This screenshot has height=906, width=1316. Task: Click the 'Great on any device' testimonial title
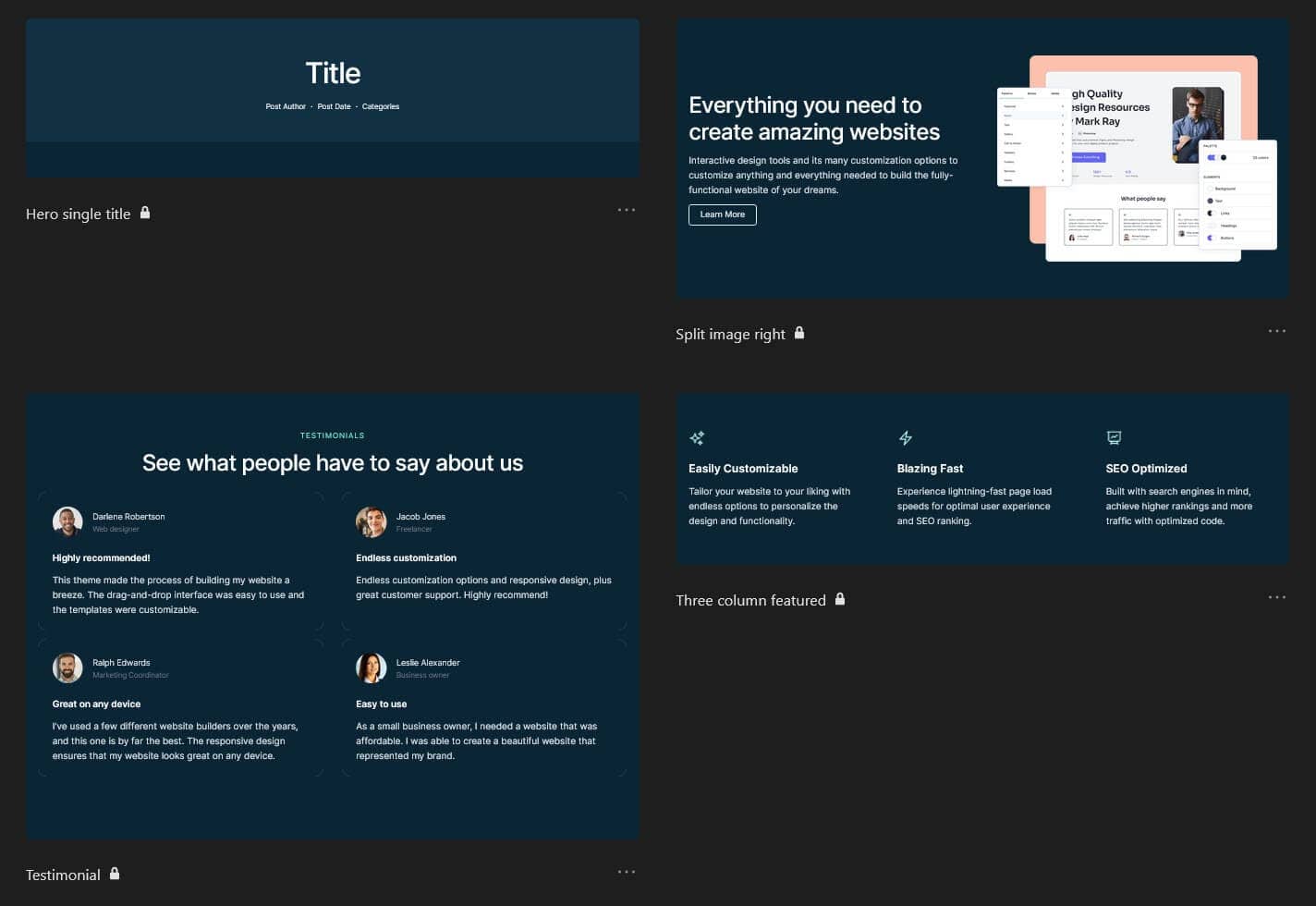click(x=96, y=704)
